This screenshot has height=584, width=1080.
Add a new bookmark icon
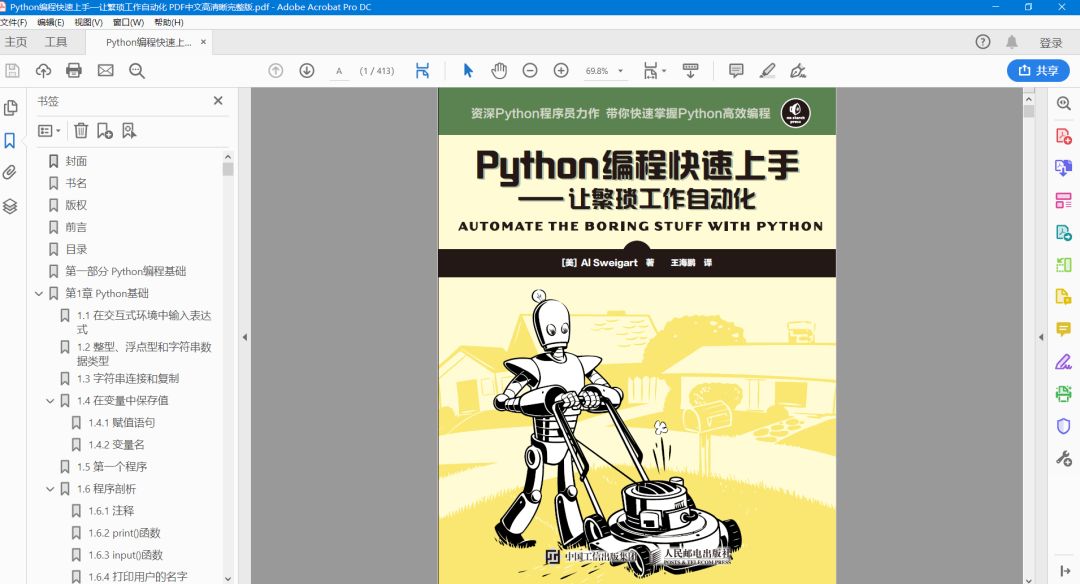105,130
